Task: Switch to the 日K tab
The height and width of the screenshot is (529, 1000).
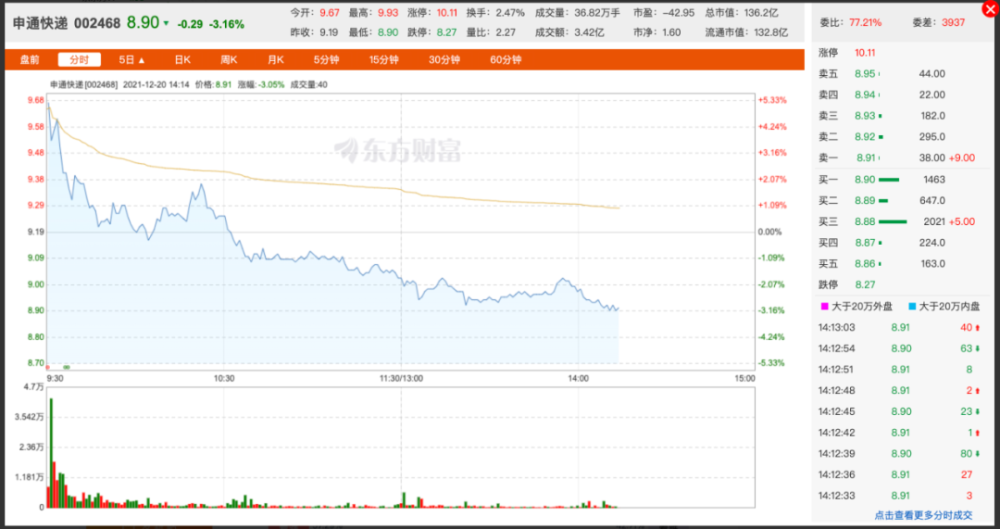Action: pos(183,60)
